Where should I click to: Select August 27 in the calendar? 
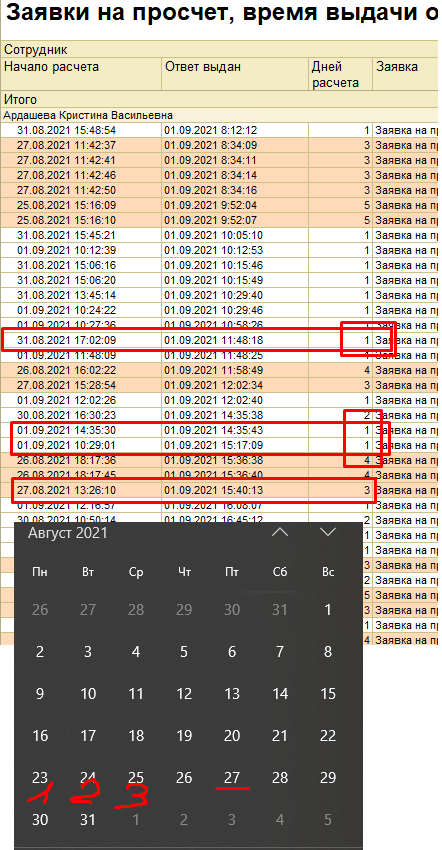coord(232,777)
